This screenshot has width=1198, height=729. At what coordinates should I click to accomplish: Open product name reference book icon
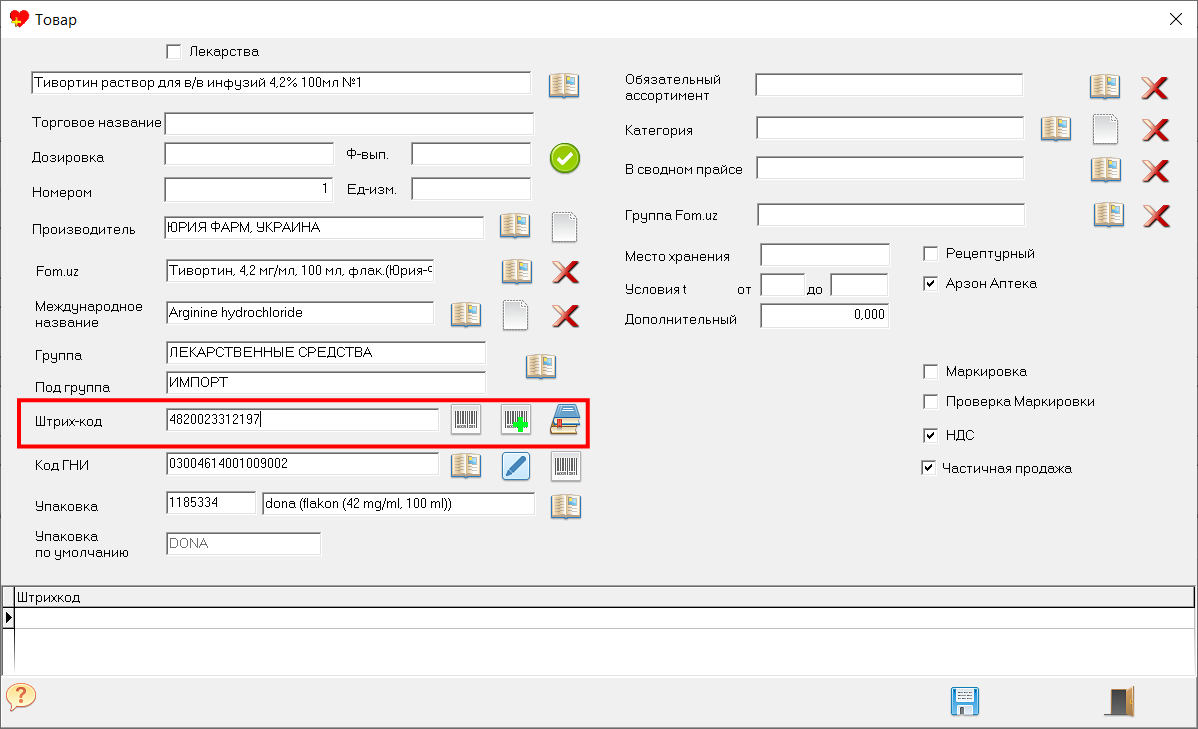coord(564,85)
